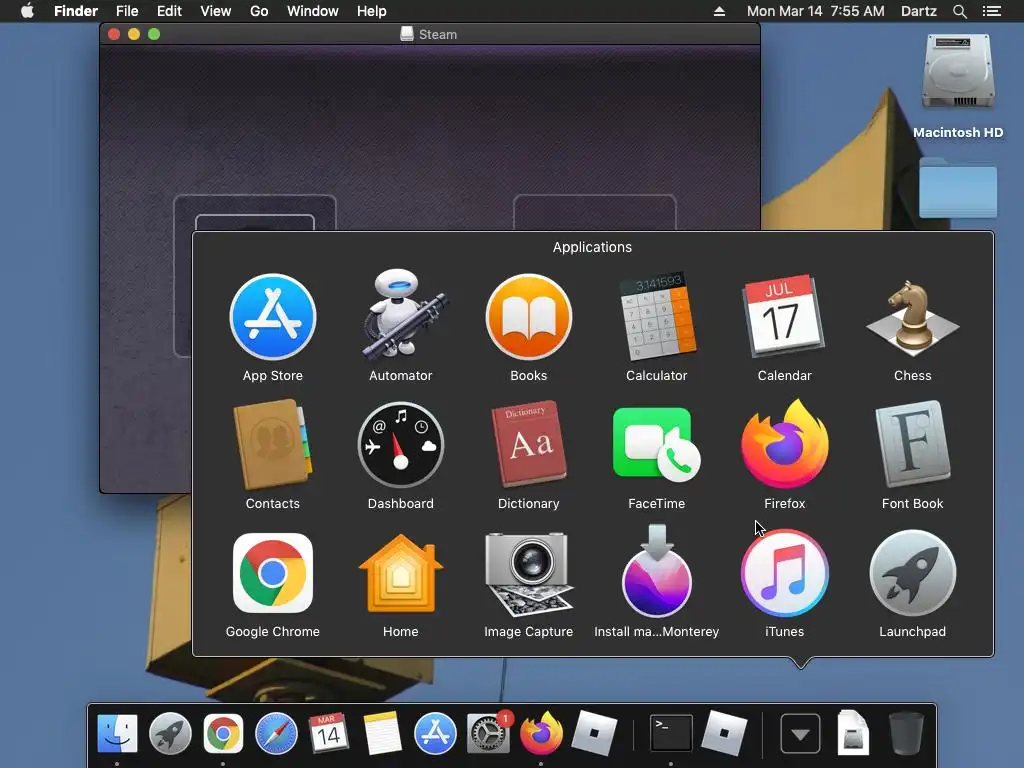
Task: Launch FaceTime from Applications stack
Action: [x=656, y=445]
